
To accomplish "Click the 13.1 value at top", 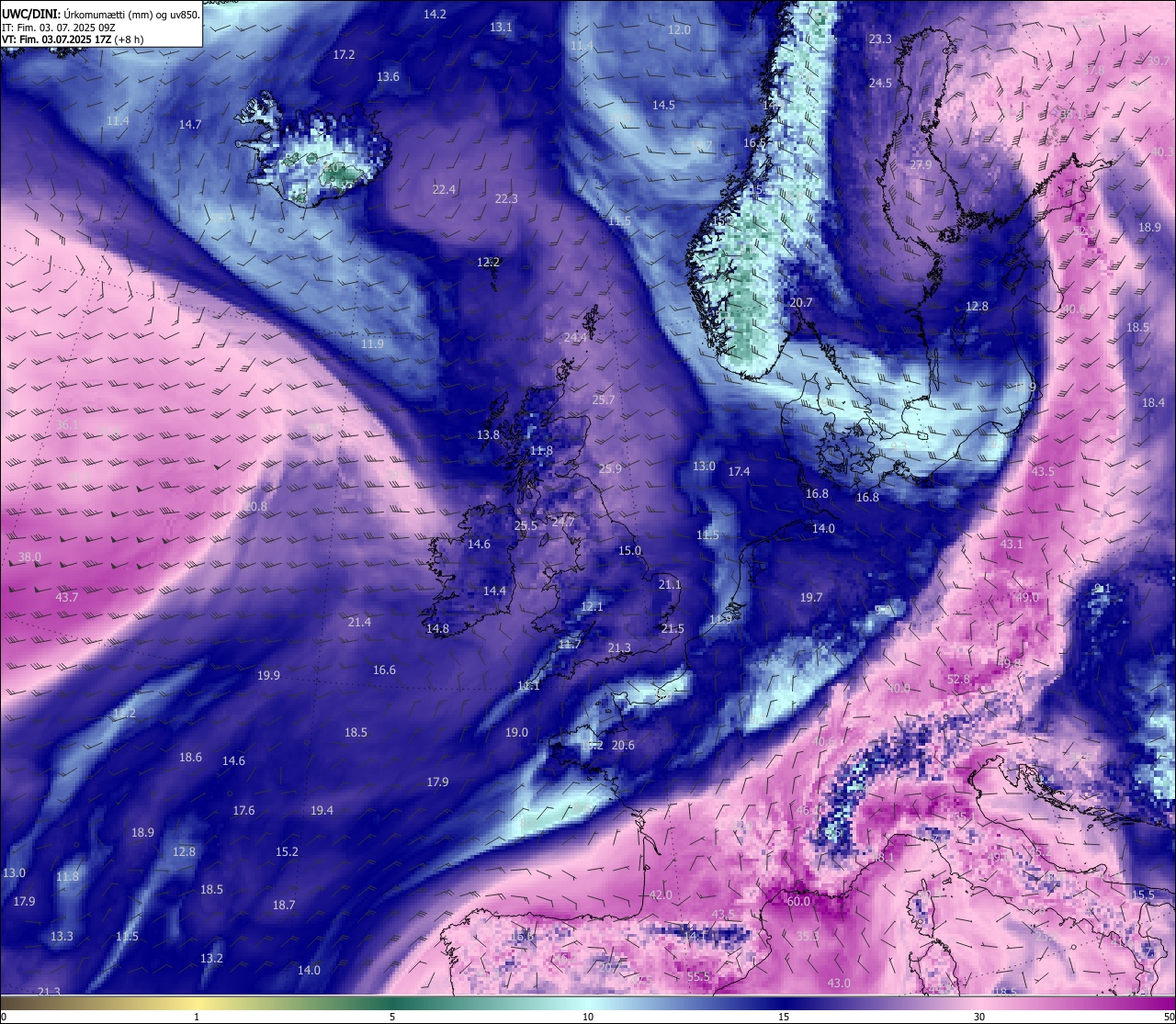I will pos(501,27).
